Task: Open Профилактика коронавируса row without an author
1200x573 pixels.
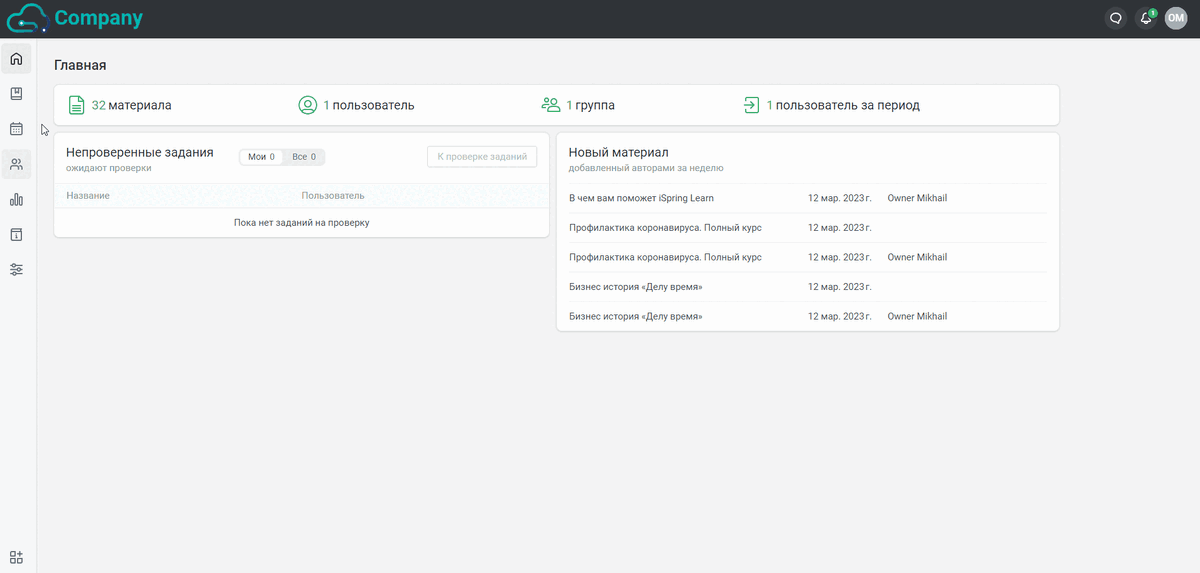Action: [x=807, y=228]
